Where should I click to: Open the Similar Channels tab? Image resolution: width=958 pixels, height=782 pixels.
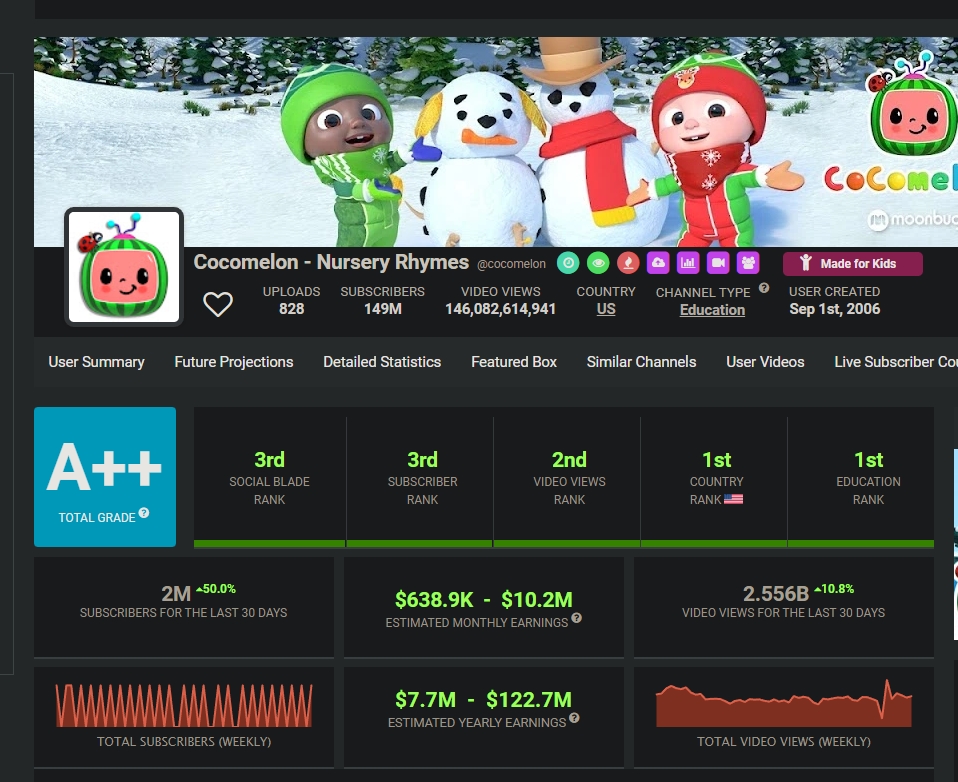coord(642,362)
